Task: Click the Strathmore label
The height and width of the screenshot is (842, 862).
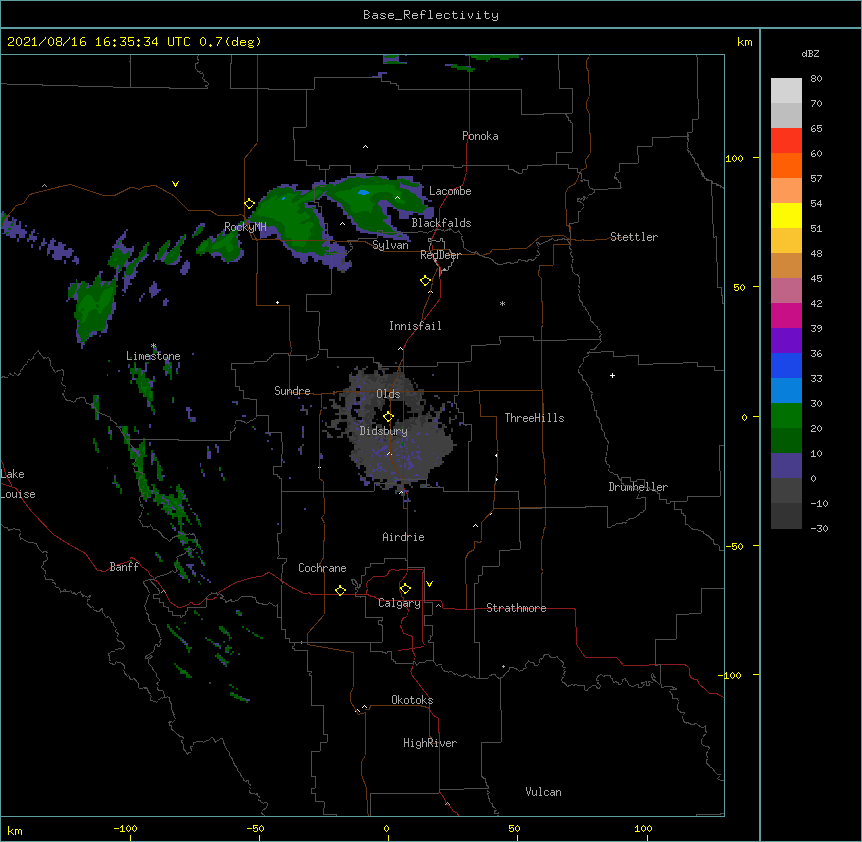Action: 516,608
